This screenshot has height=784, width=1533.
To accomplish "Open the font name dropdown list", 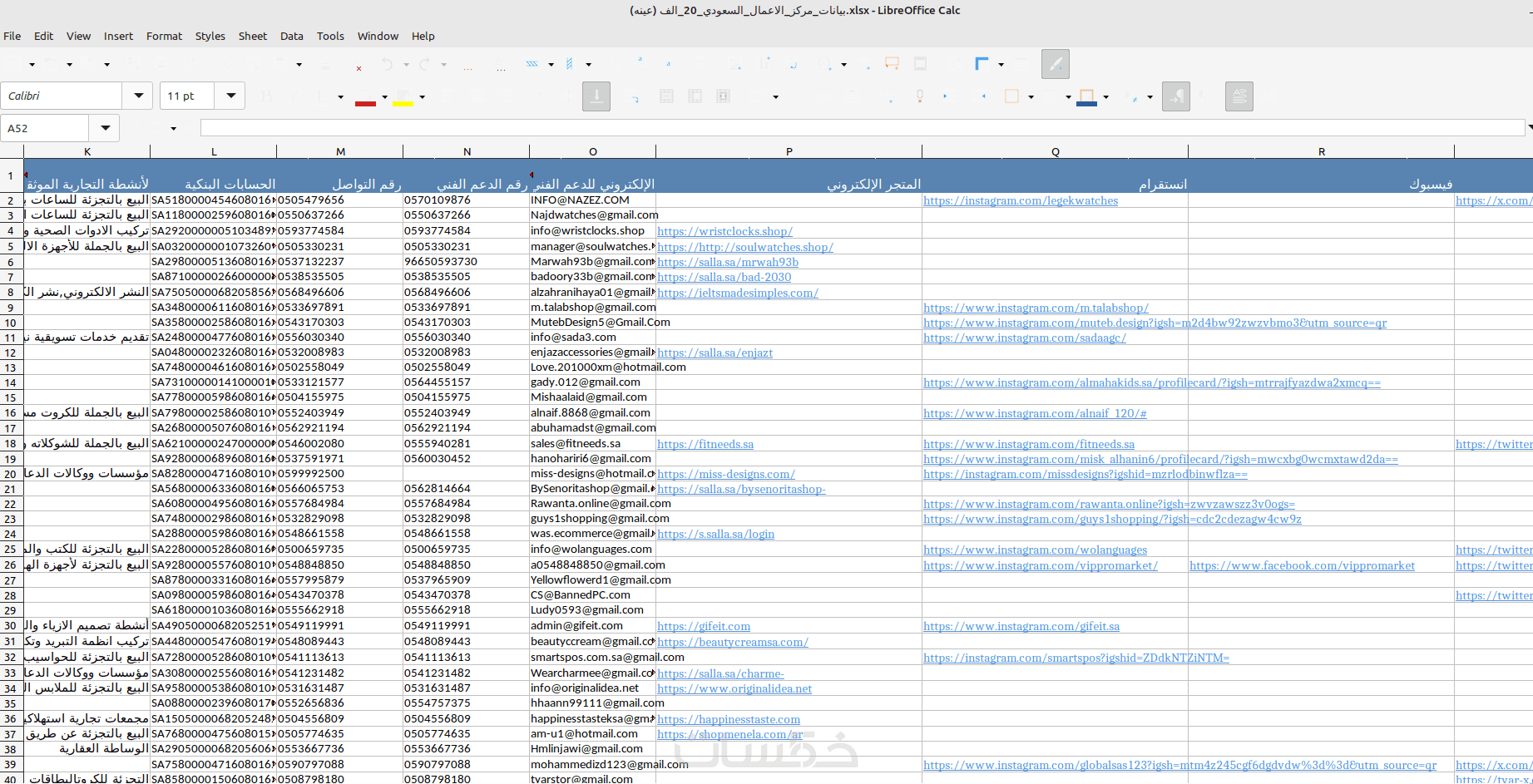I will pos(138,96).
